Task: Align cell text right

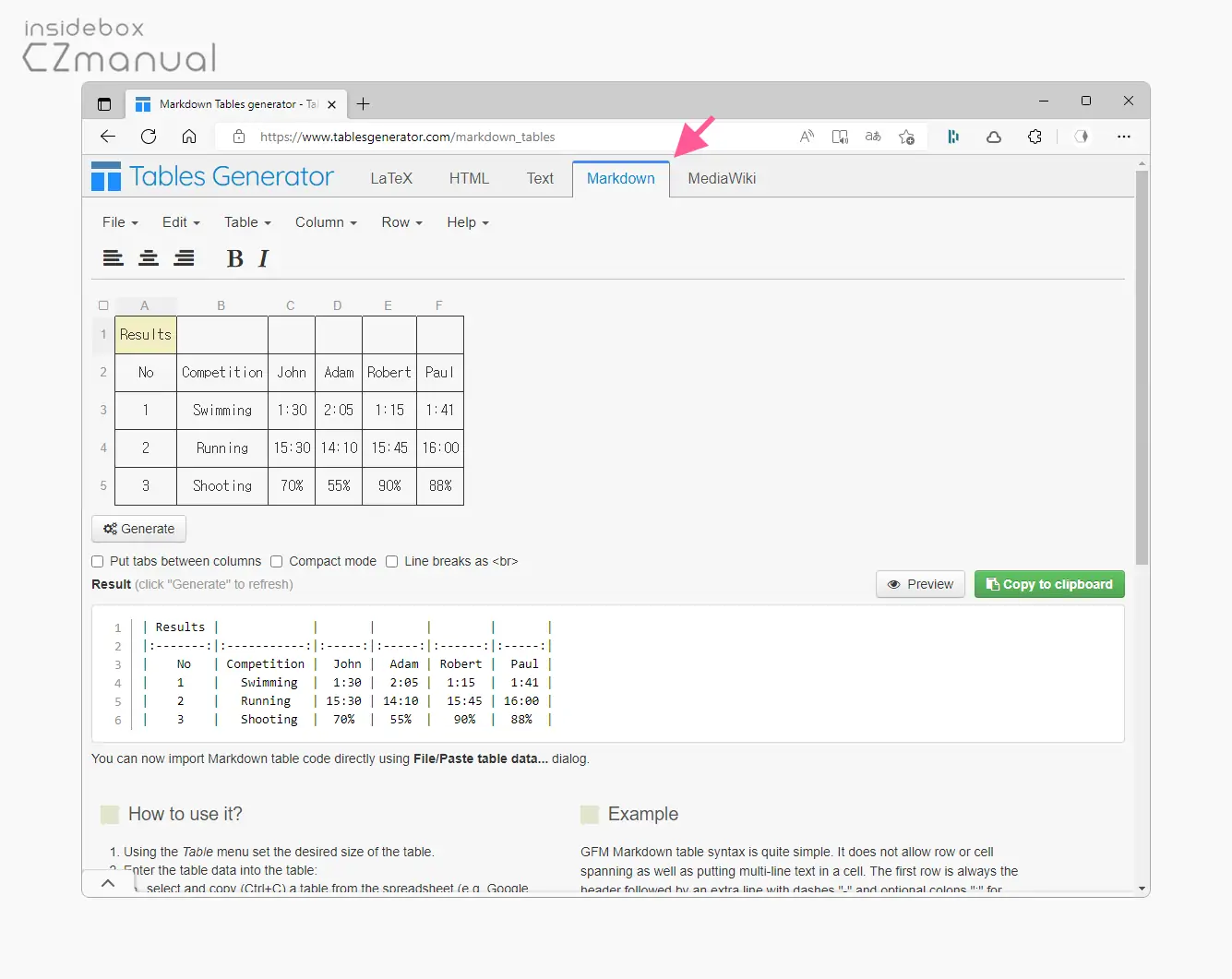Action: pos(185,258)
